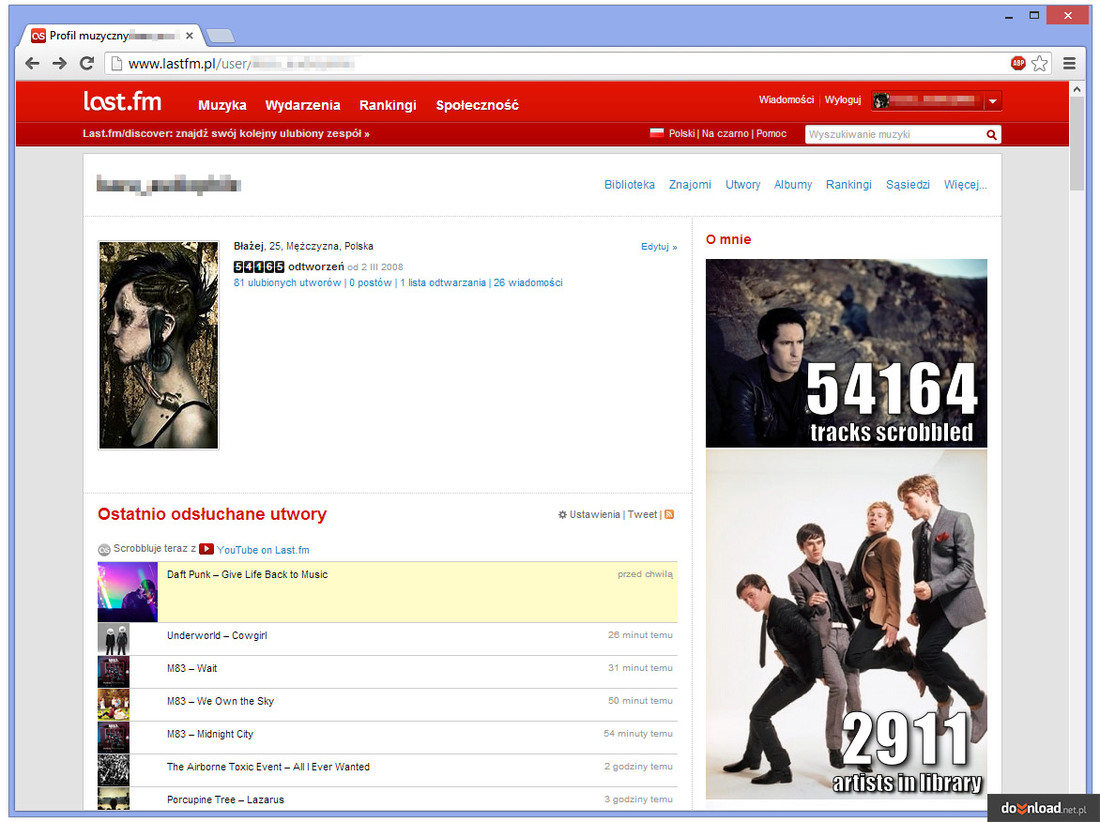
Task: Open The Airborne Toxic Event track
Action: (268, 767)
